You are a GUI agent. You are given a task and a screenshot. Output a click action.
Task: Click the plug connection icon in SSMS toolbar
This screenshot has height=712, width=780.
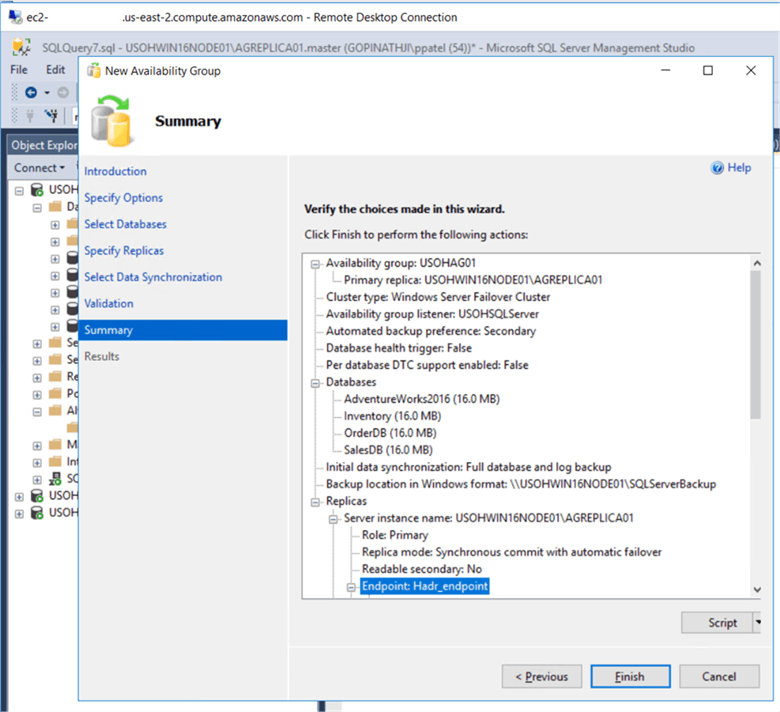coord(30,116)
